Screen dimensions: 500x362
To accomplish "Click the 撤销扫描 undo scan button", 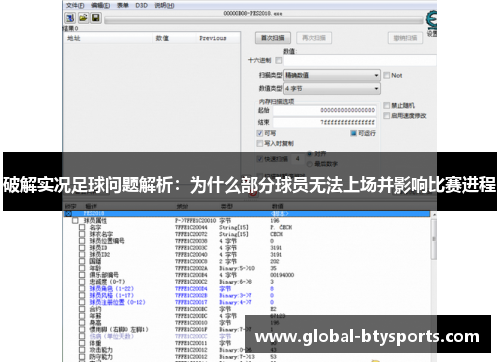I will point(405,38).
